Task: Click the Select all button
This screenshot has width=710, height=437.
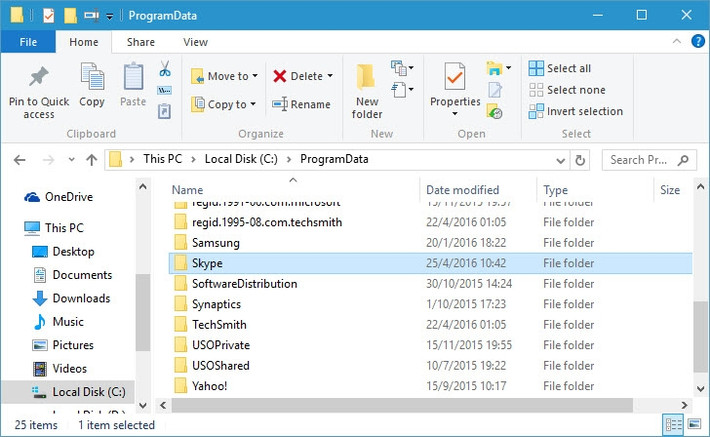Action: 560,68
